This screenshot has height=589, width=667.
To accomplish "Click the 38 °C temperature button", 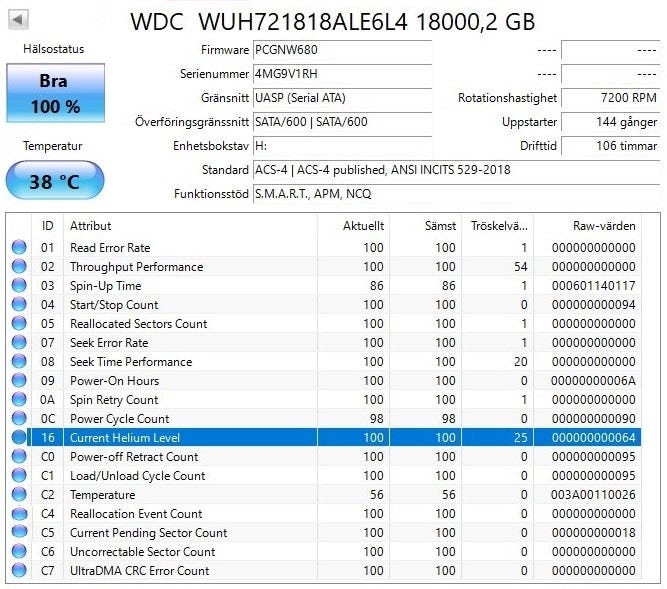I will pos(55,180).
